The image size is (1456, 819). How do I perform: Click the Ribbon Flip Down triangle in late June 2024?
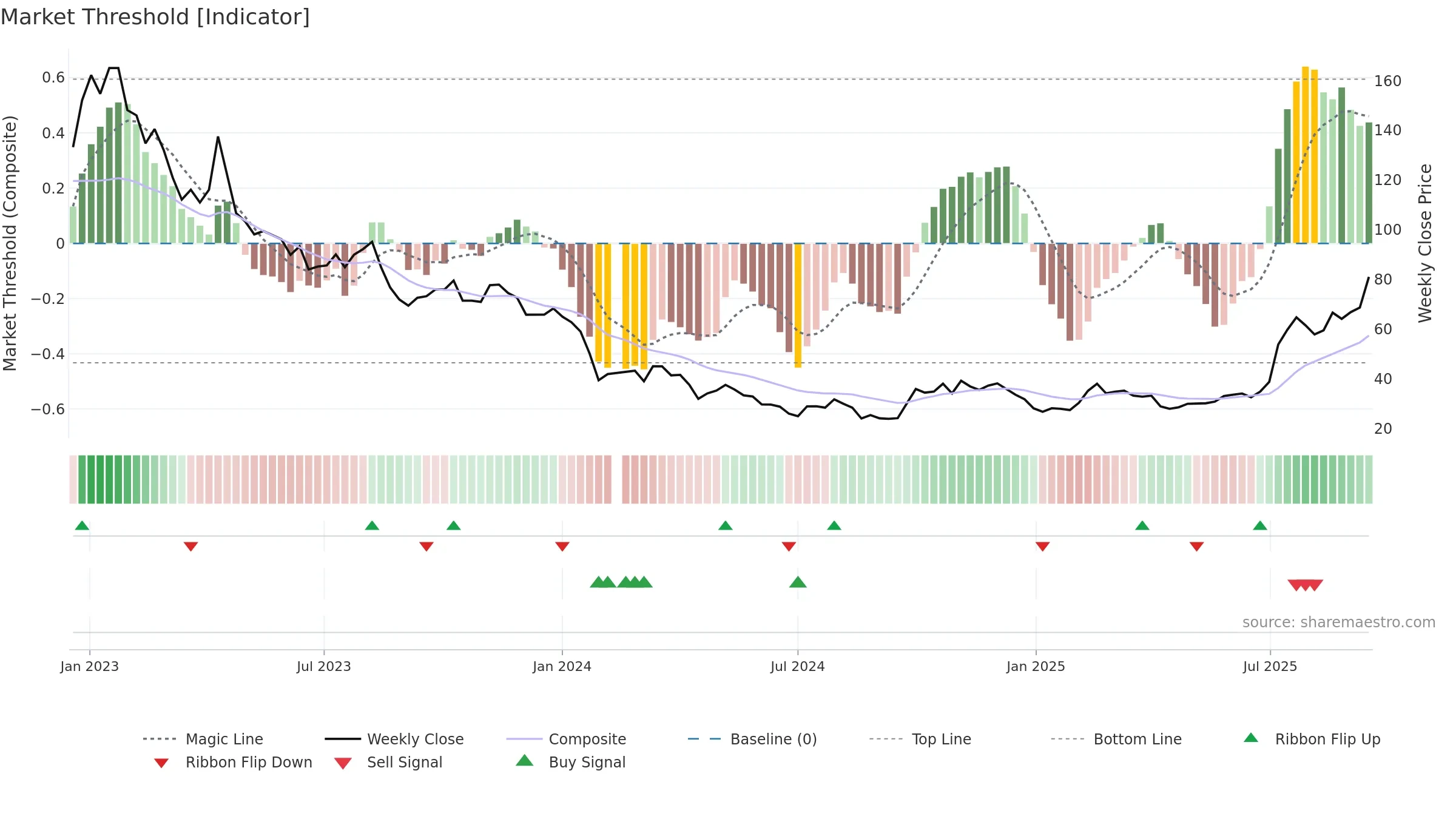tap(789, 547)
